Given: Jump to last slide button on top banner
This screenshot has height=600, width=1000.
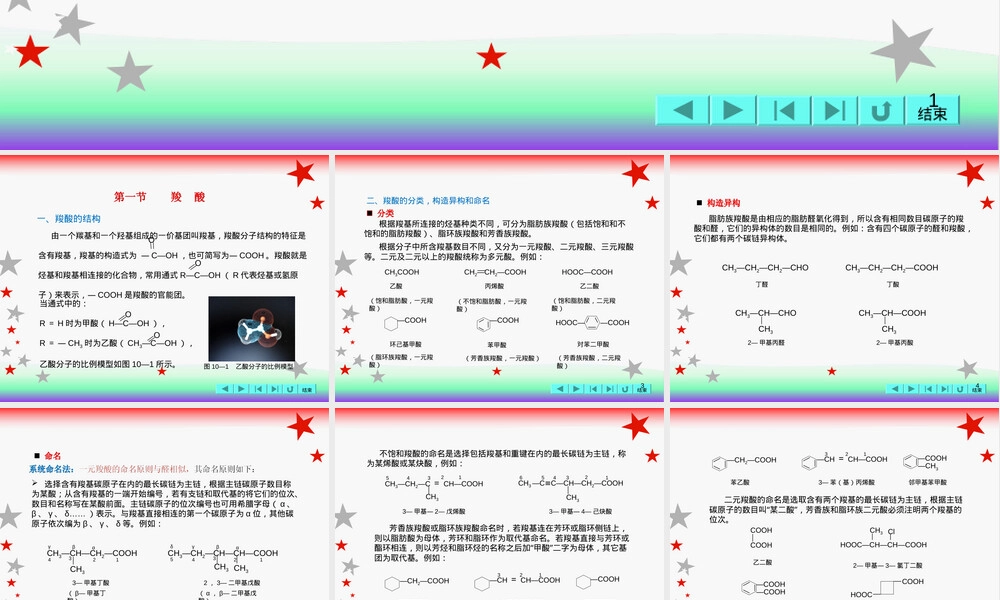Looking at the screenshot, I should [x=834, y=110].
